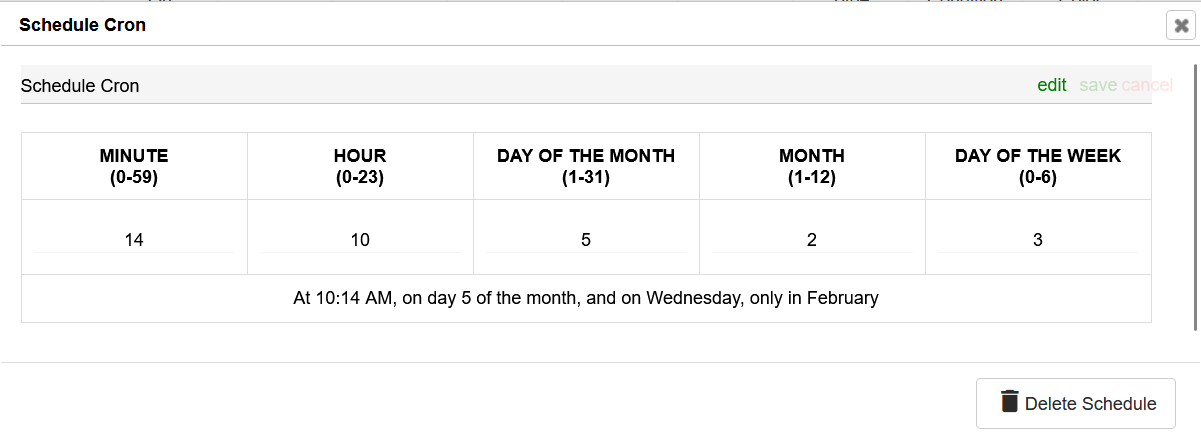This screenshot has height=447, width=1201.
Task: Select the month field showing 2
Action: (x=812, y=240)
